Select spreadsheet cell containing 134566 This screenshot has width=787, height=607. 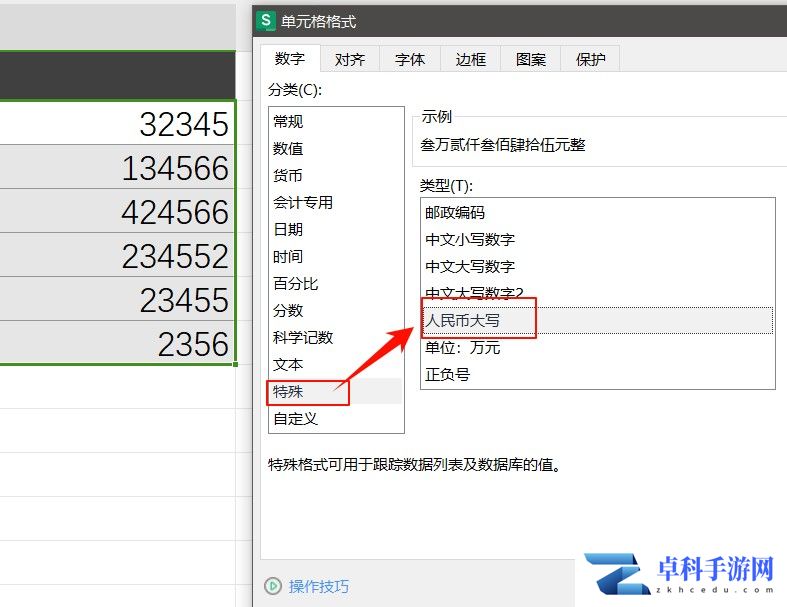coord(117,167)
